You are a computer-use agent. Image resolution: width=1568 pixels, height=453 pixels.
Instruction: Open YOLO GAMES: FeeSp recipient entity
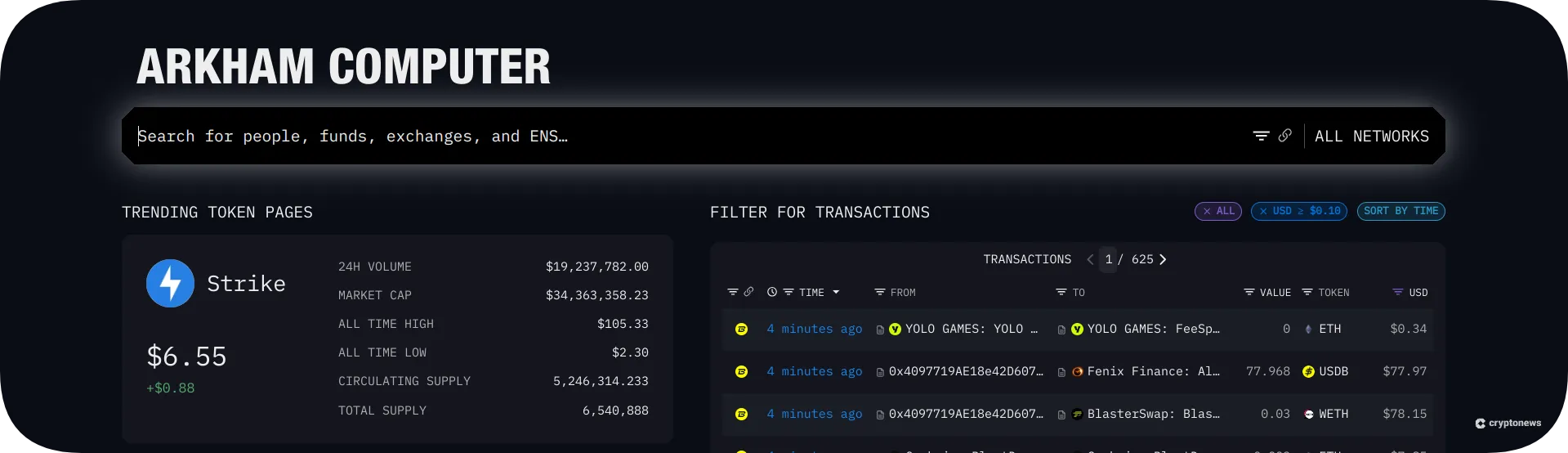click(x=1153, y=329)
